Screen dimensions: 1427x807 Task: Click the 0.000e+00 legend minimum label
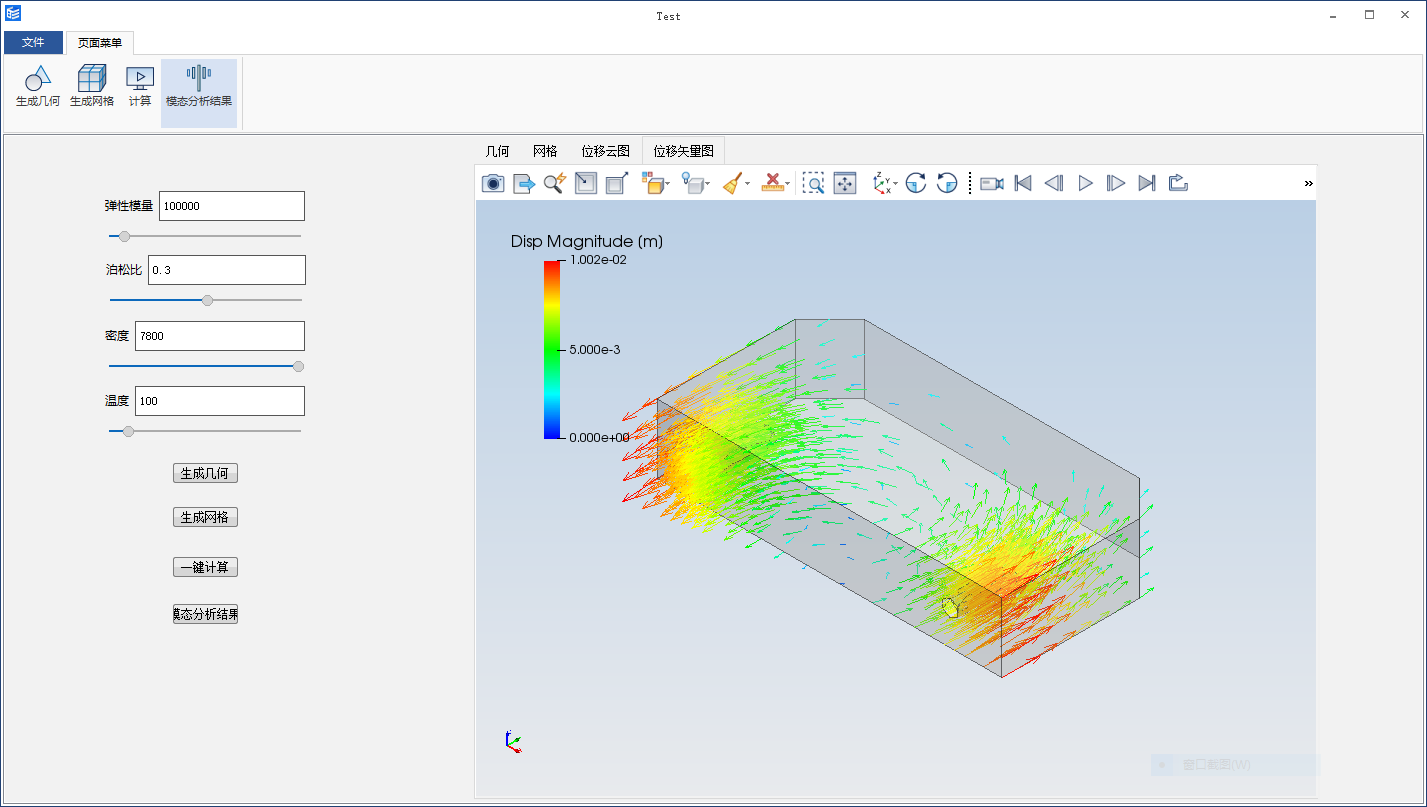click(x=599, y=437)
